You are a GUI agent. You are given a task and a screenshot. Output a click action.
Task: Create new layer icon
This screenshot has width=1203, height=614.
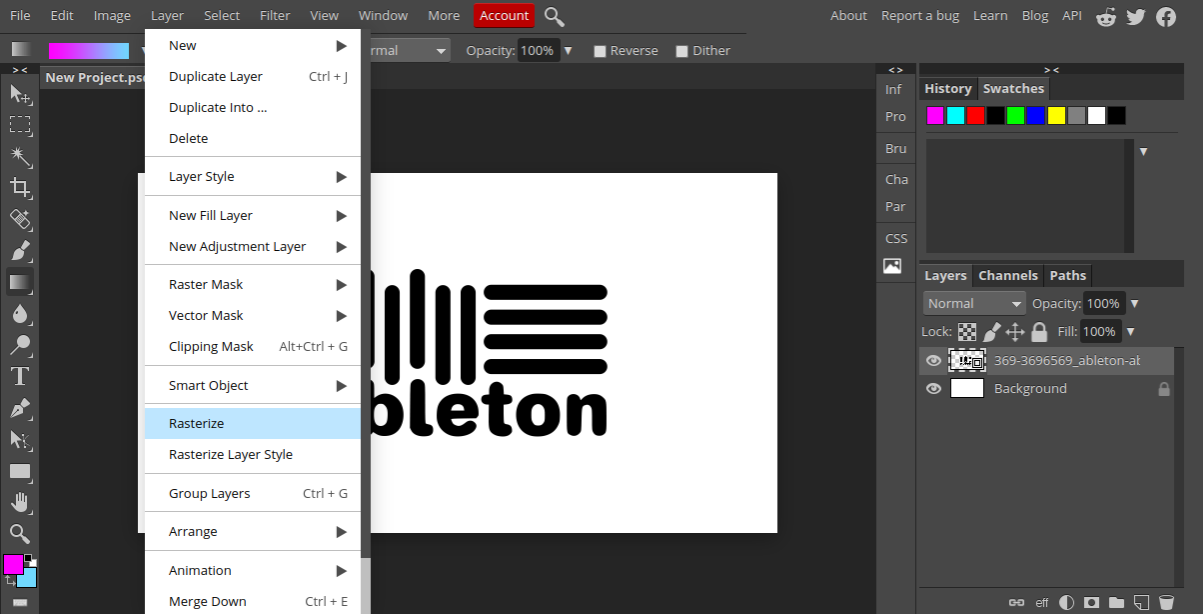(x=1141, y=602)
